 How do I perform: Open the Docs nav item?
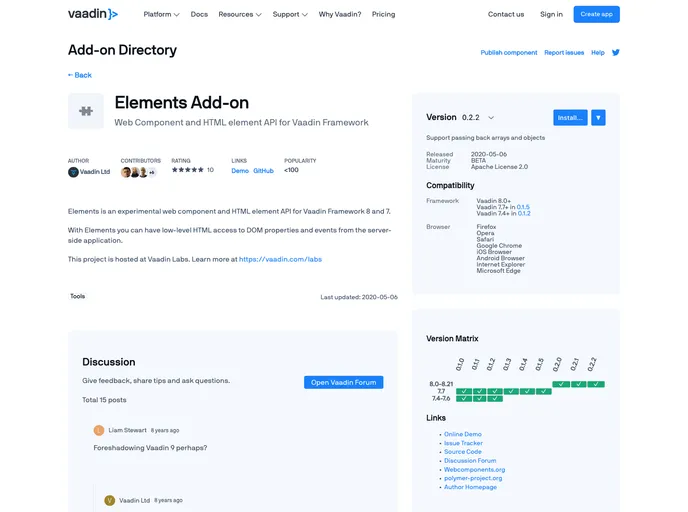pyautogui.click(x=199, y=14)
